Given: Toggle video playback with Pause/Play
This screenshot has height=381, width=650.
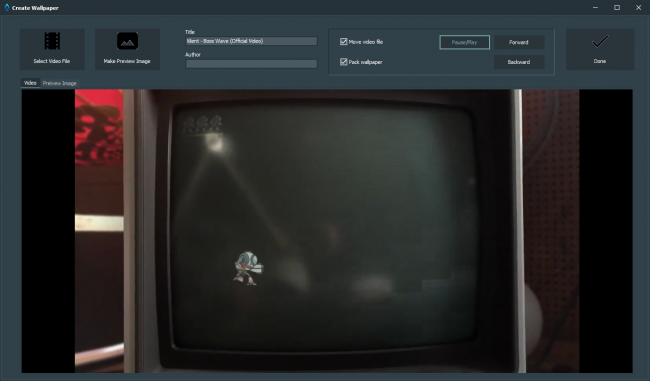Looking at the screenshot, I should coord(464,42).
